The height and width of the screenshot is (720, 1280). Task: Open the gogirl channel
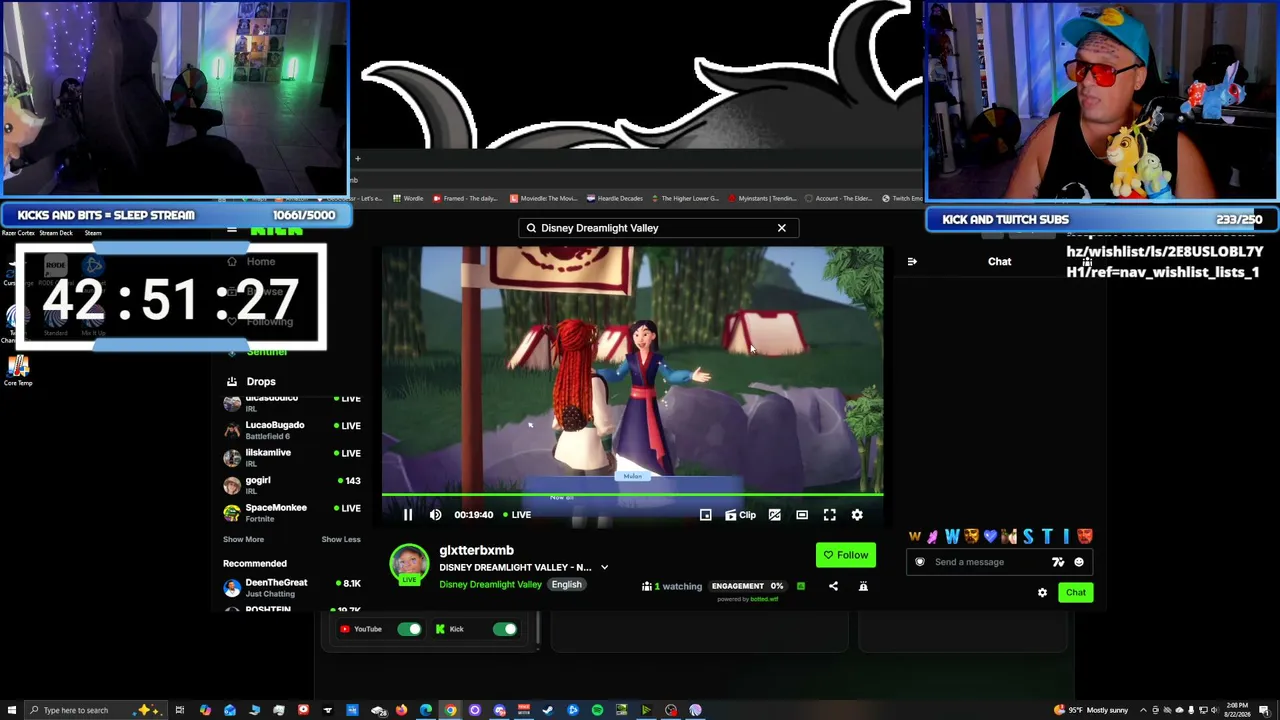click(x=292, y=485)
